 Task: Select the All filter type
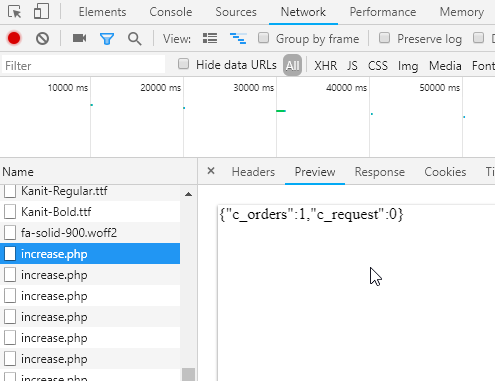pos(292,65)
